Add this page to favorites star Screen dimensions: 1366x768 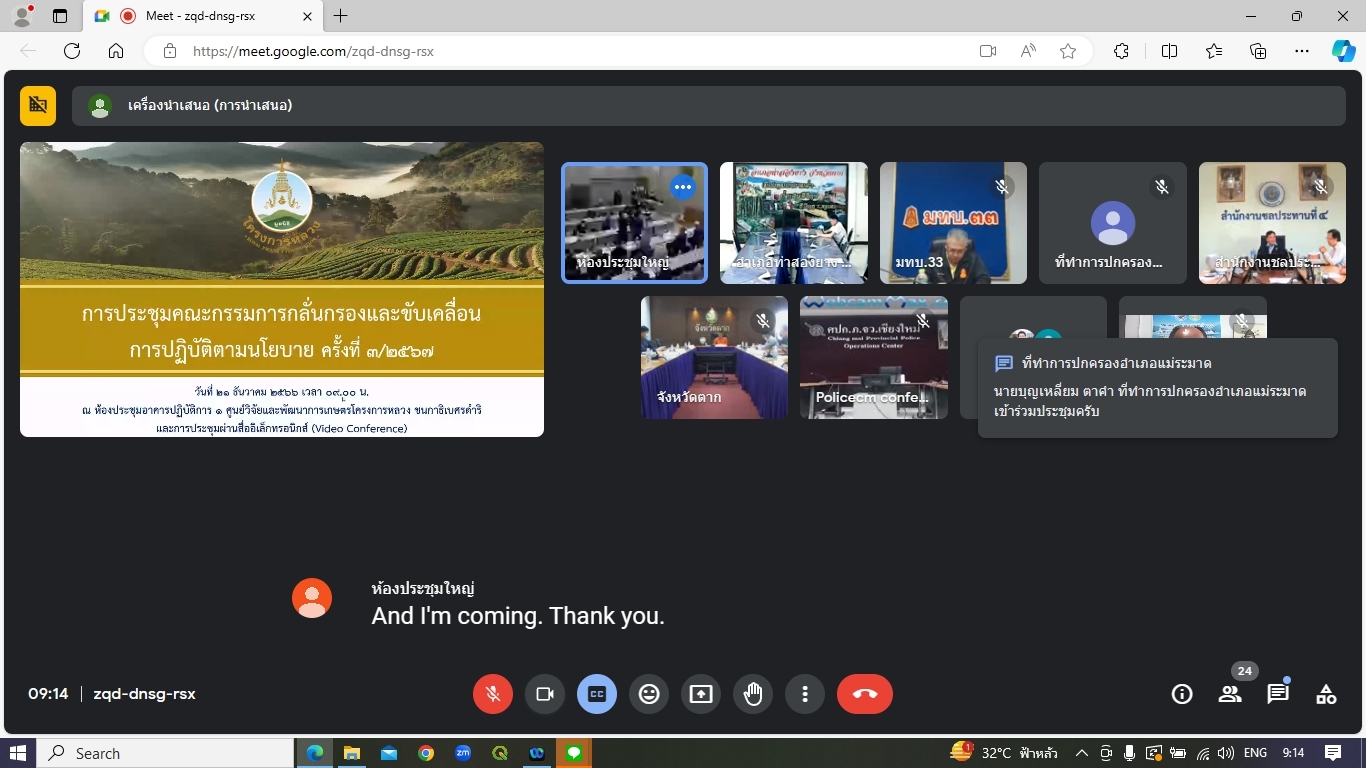coord(1068,51)
